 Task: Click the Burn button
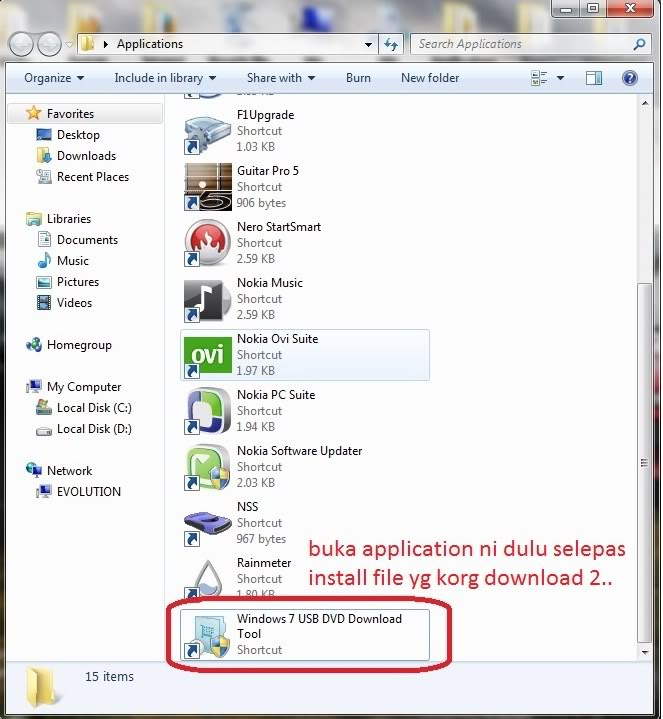[358, 78]
